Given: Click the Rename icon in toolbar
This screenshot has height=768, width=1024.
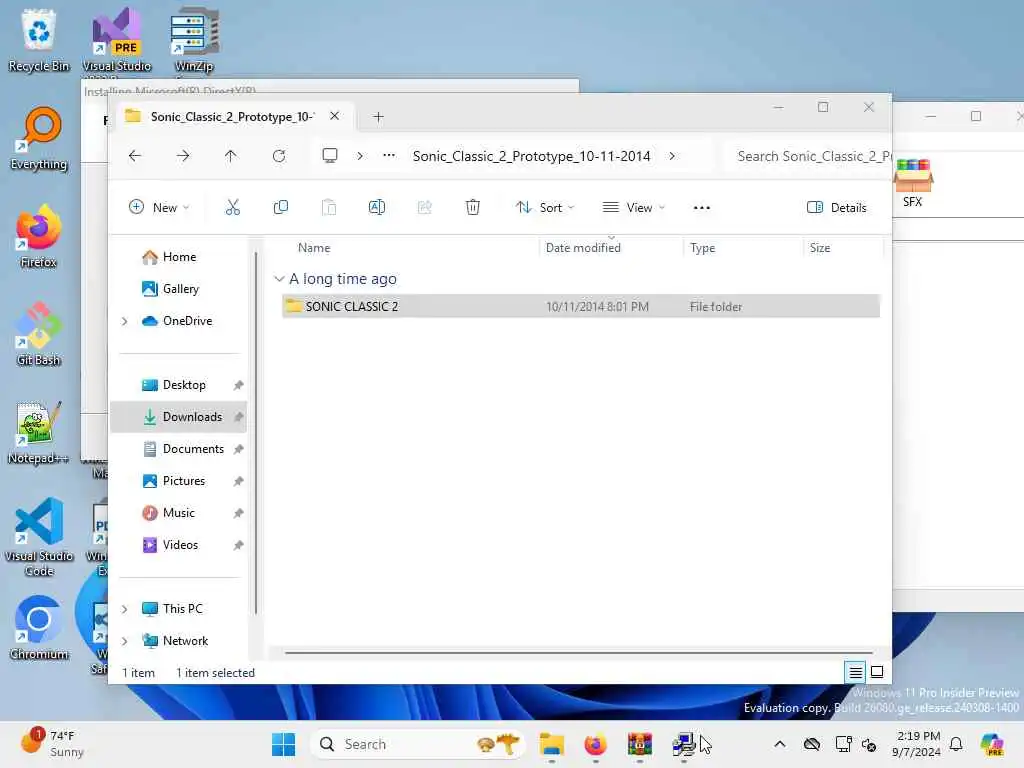Looking at the screenshot, I should coord(377,208).
